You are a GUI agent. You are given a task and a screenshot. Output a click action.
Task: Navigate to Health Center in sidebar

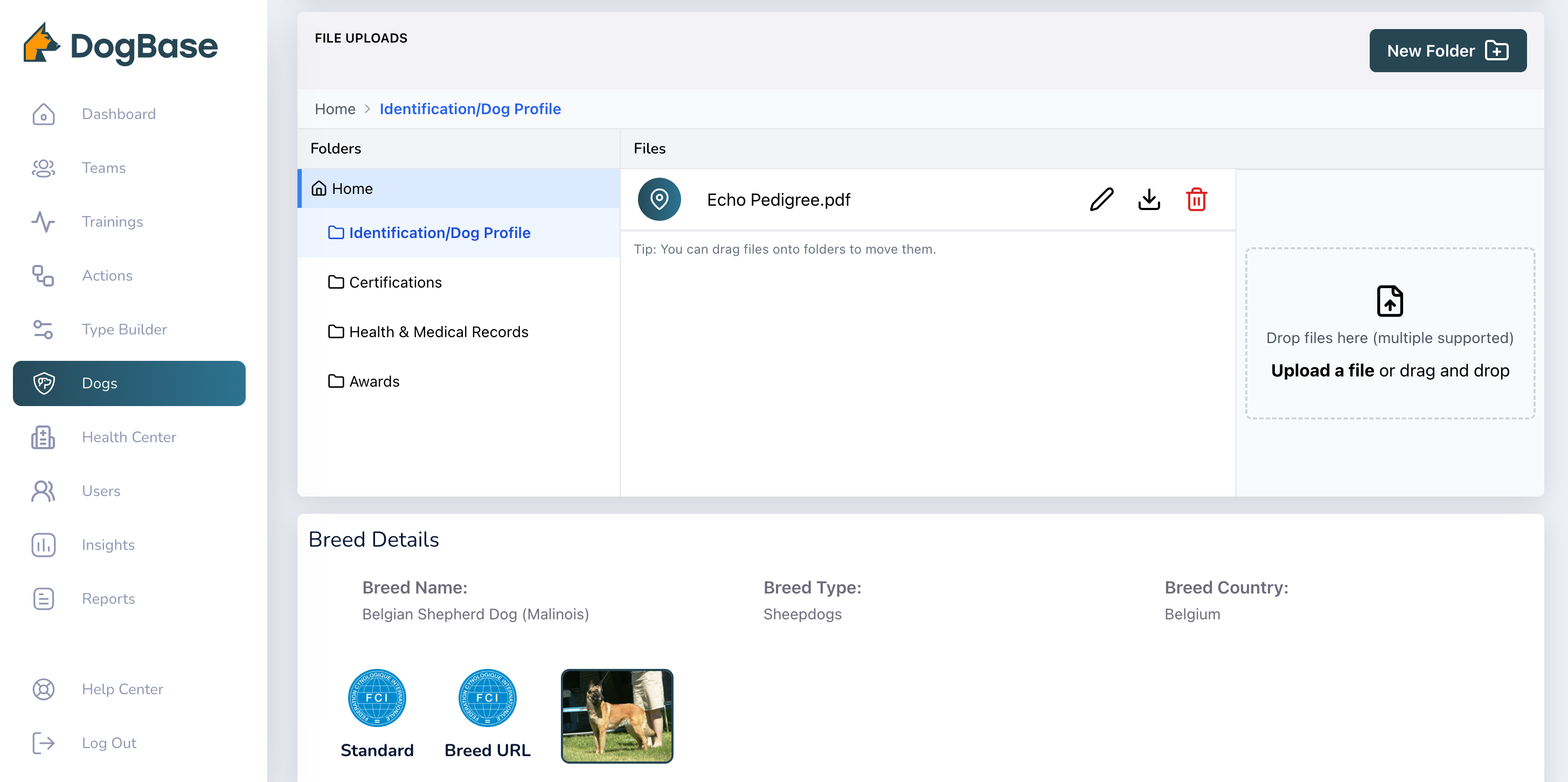129,437
